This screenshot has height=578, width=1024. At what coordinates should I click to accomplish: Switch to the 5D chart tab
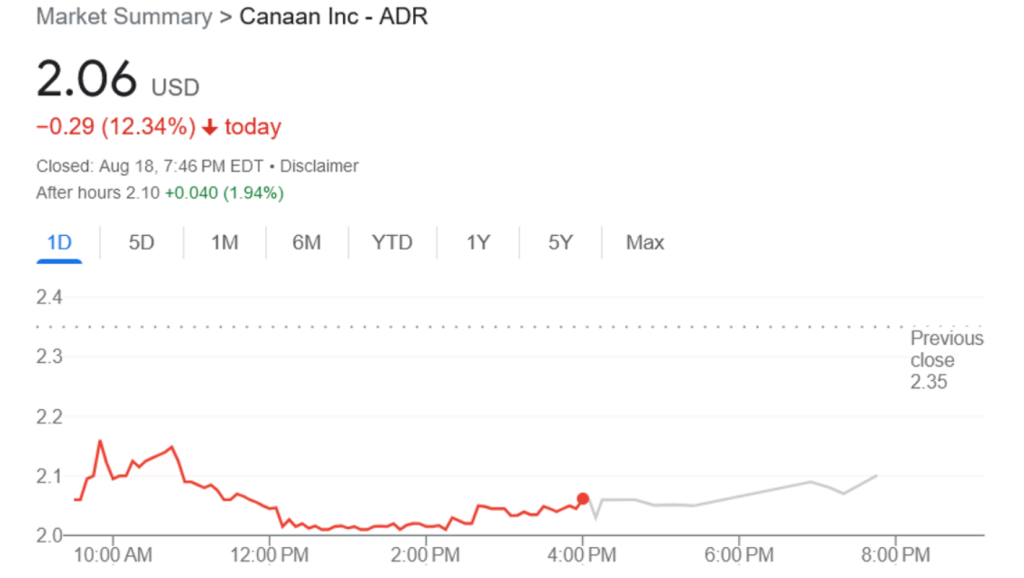(142, 243)
